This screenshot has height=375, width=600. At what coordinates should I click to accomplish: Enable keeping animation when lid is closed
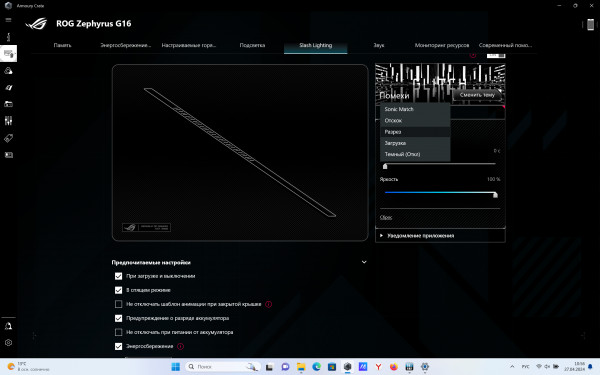click(x=119, y=304)
